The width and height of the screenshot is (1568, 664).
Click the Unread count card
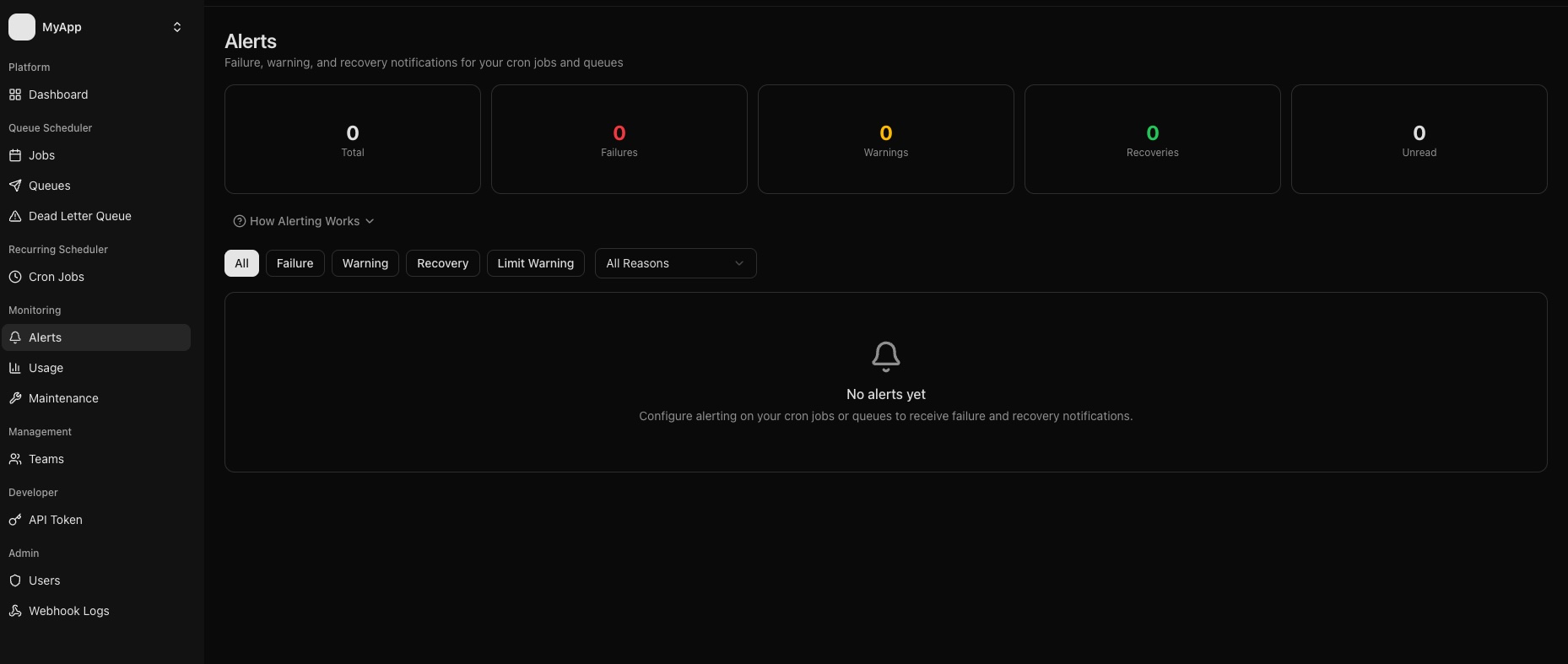pos(1419,139)
